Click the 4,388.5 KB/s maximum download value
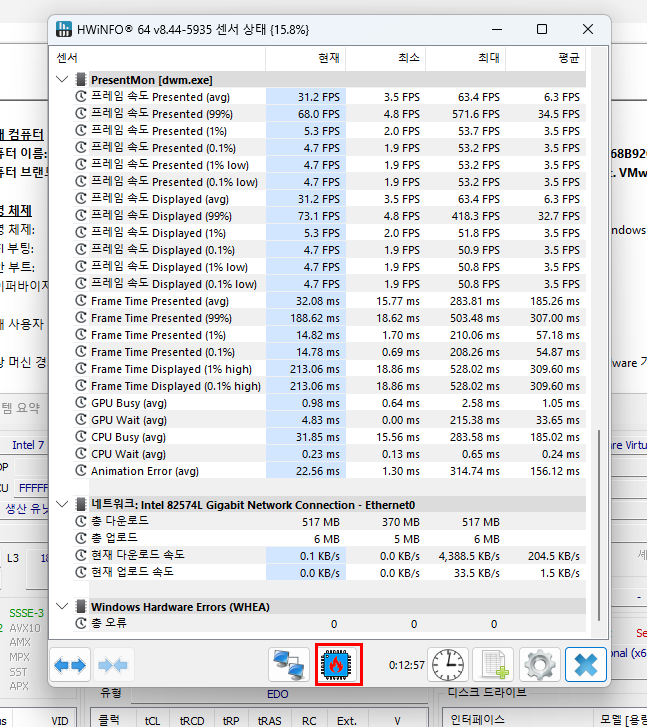This screenshot has width=647, height=727. [469, 556]
